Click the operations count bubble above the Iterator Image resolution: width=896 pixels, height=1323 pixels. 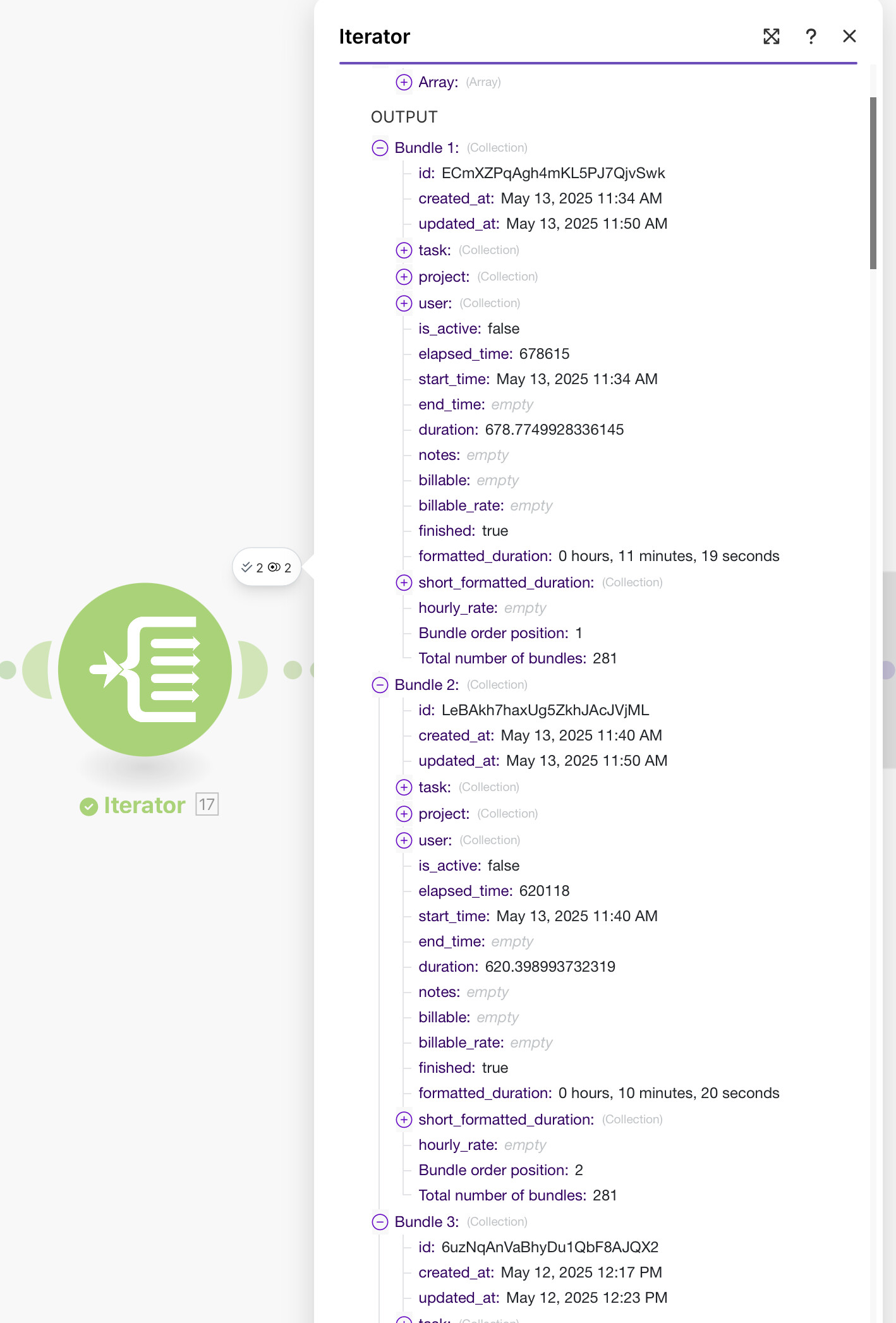pyautogui.click(x=266, y=567)
